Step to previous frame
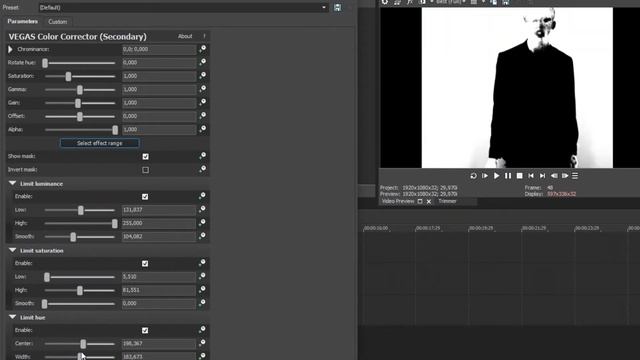 click(x=554, y=176)
